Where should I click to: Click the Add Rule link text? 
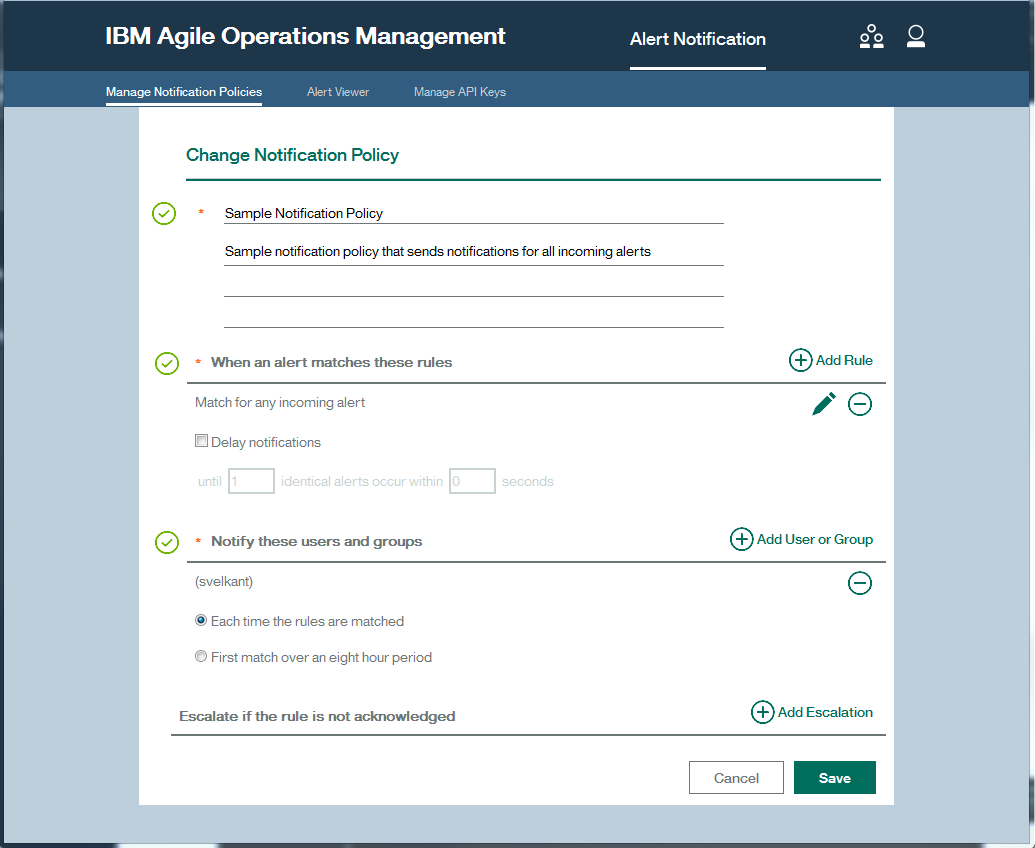pos(844,360)
